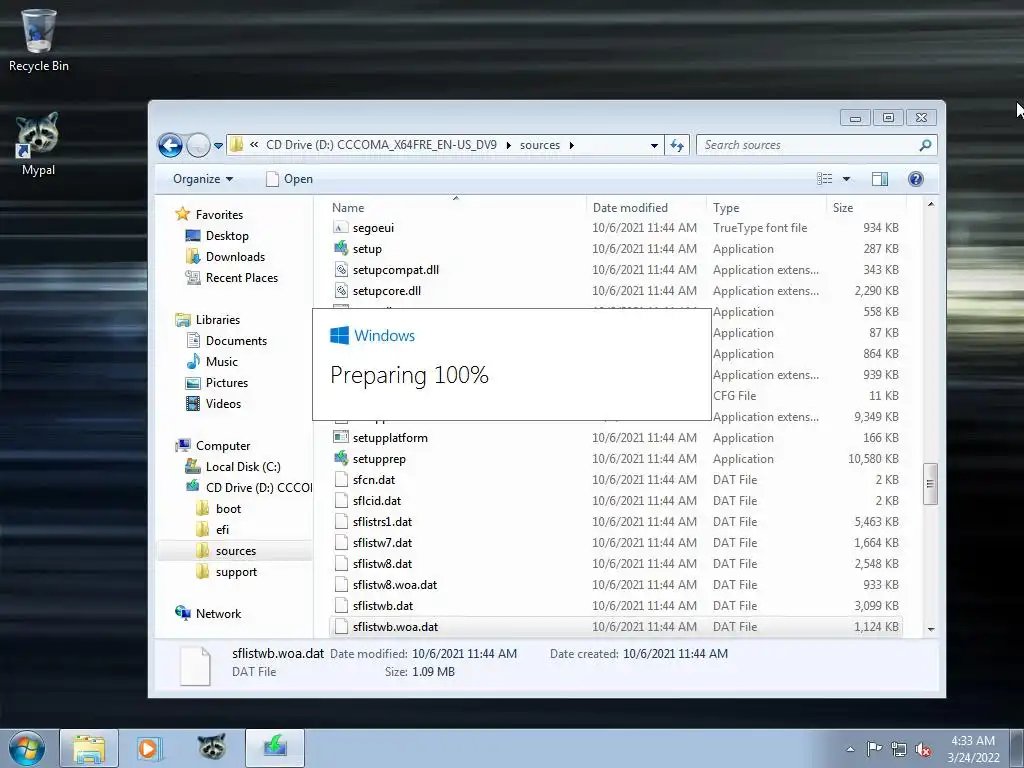This screenshot has width=1024, height=768.
Task: Click the breadcrumb overflow chevron
Action: tap(254, 145)
